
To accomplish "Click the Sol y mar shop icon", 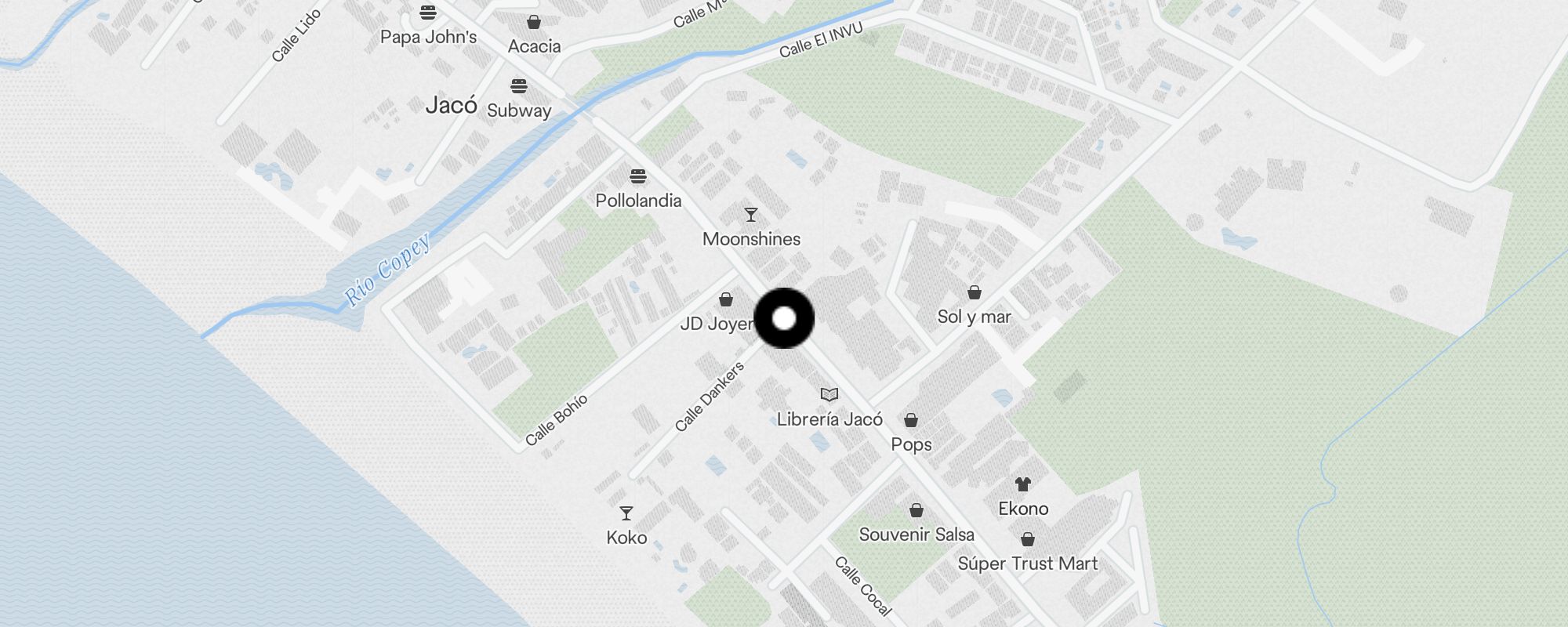I will pos(975,292).
